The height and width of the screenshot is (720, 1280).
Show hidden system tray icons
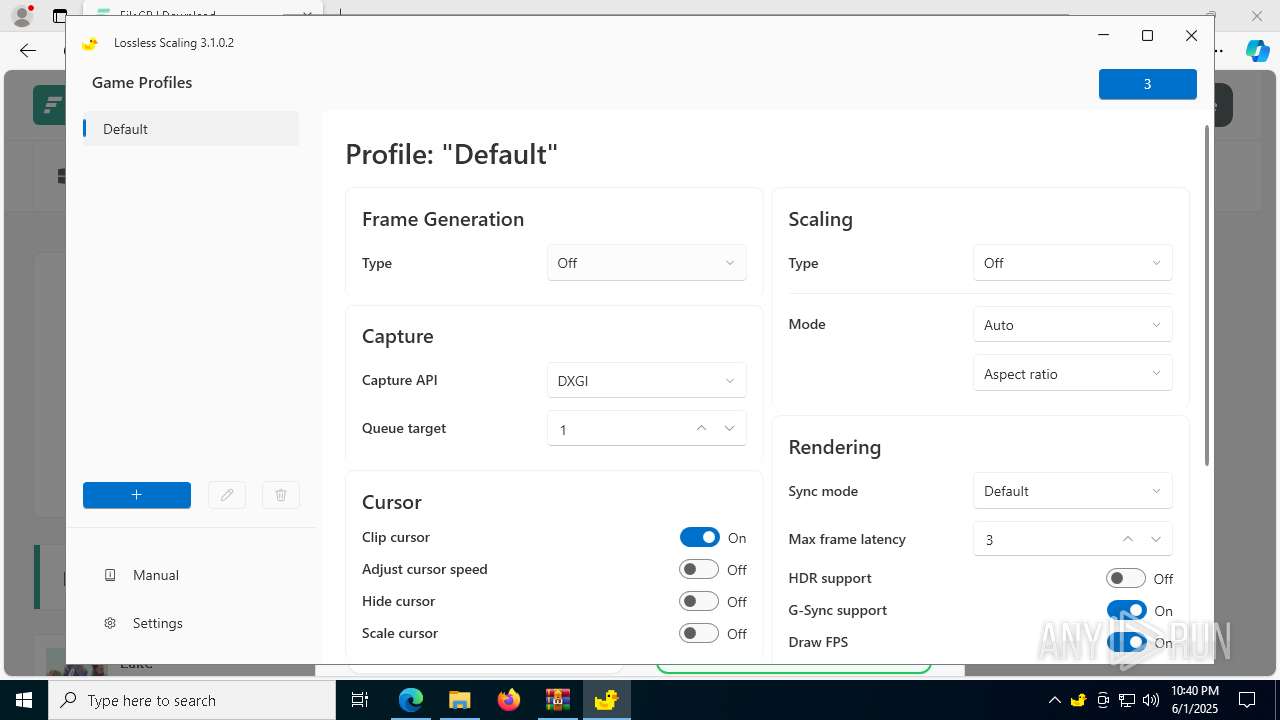[1054, 700]
